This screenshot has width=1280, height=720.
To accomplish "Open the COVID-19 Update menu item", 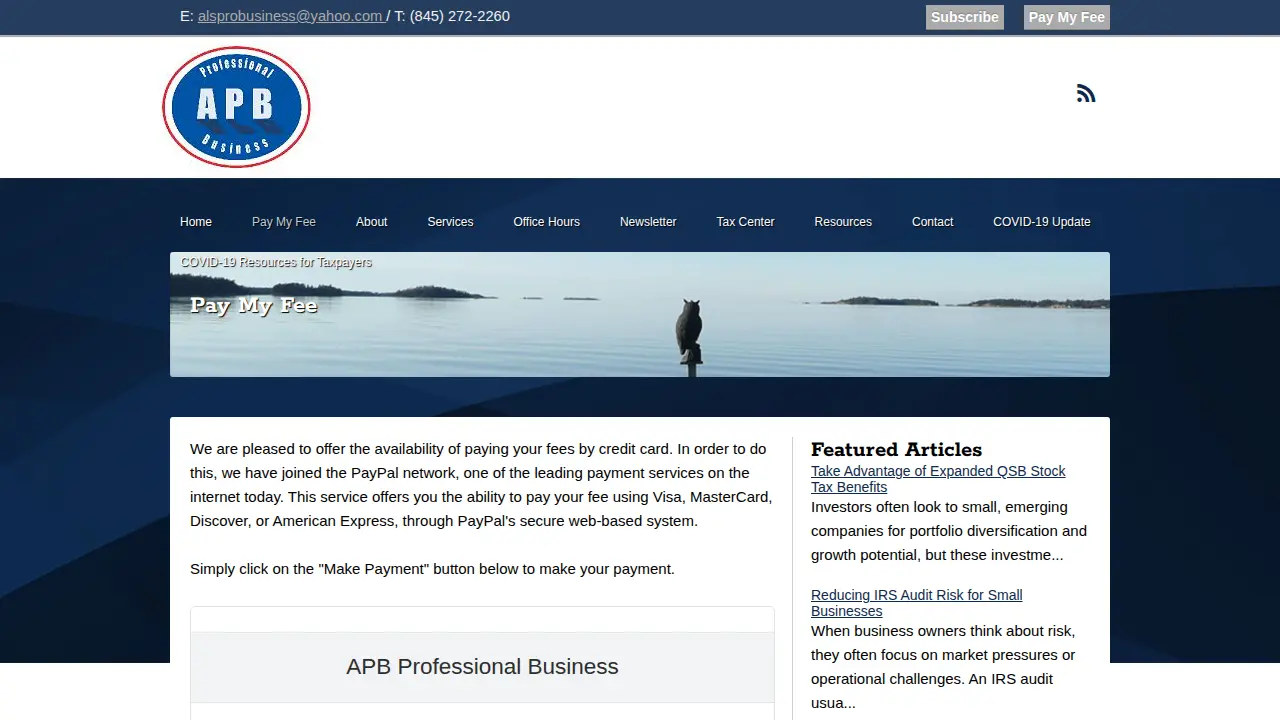I will [1042, 222].
